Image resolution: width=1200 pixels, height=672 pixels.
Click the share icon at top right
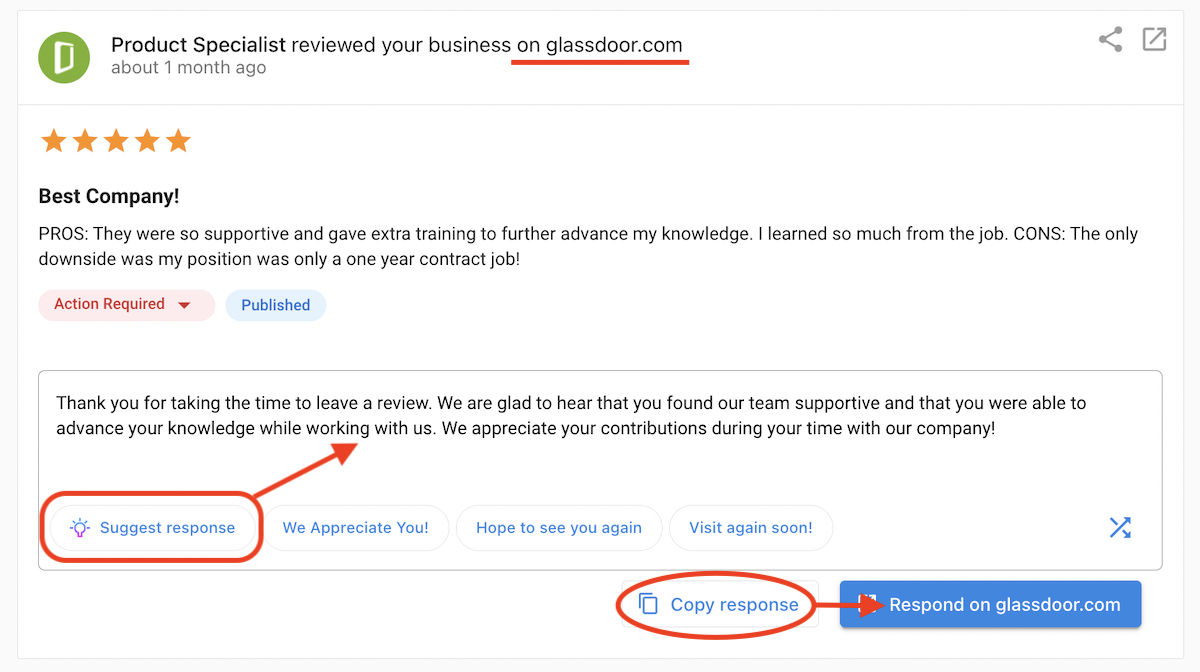1110,40
